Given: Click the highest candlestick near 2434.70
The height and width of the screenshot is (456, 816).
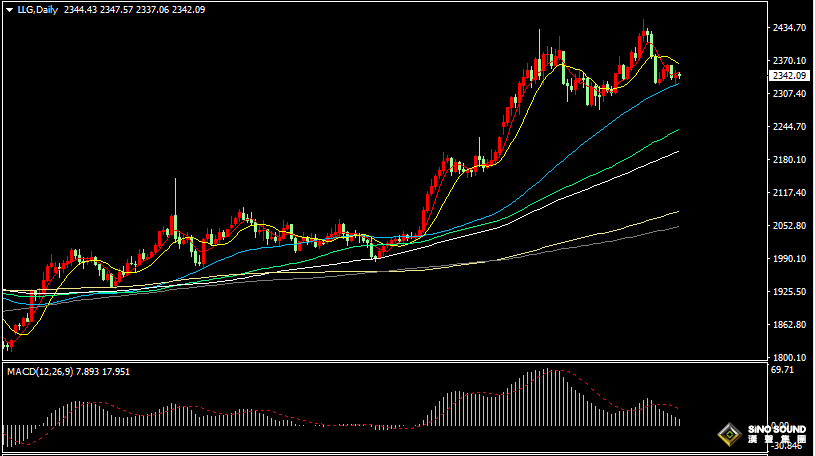Looking at the screenshot, I should click(x=646, y=40).
